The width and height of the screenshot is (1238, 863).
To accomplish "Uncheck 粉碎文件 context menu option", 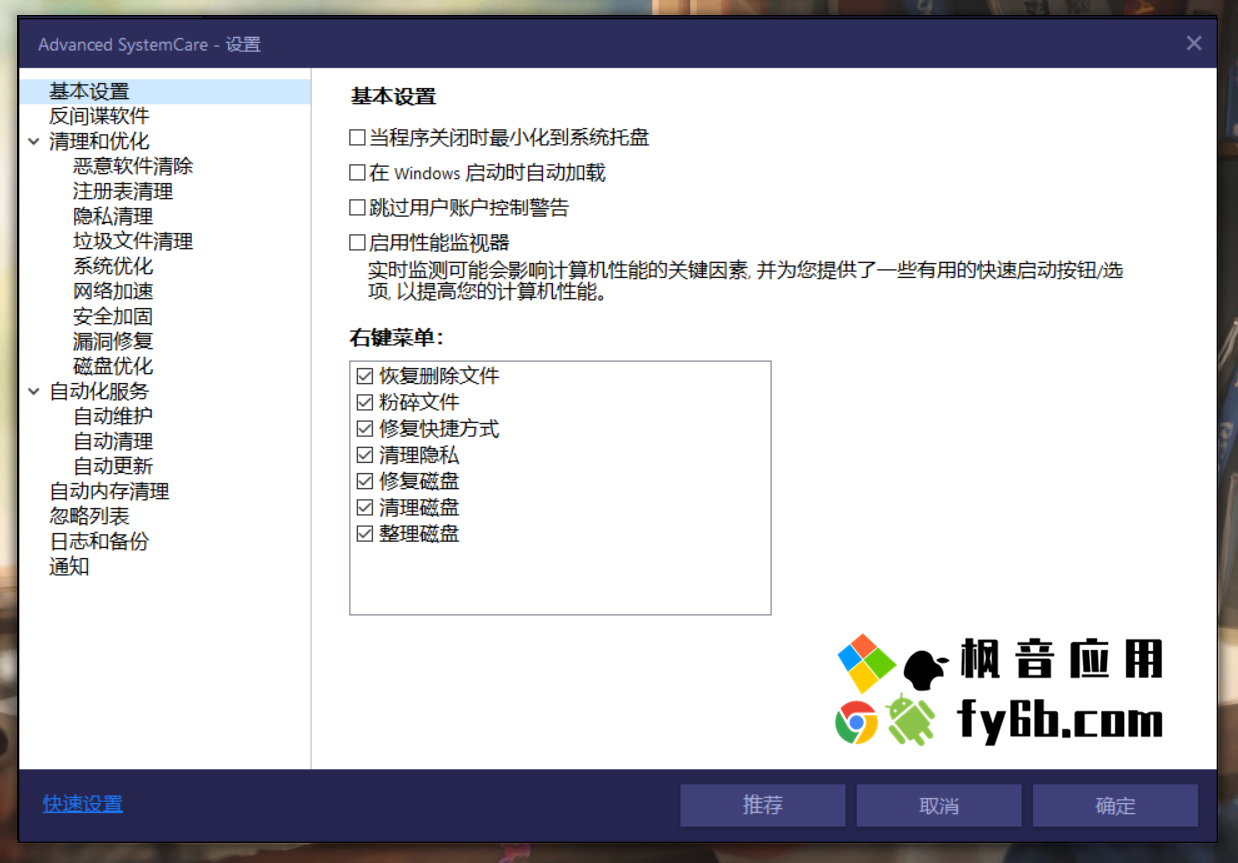I will 364,403.
